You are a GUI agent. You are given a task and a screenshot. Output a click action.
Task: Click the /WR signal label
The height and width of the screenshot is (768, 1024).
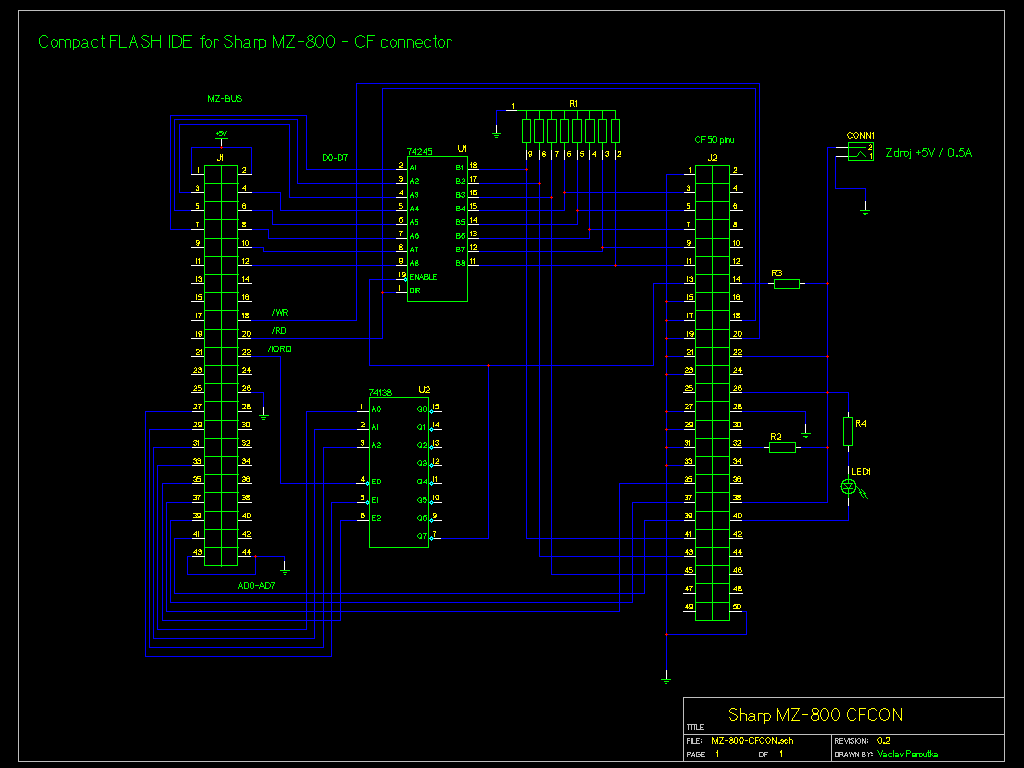(280, 313)
